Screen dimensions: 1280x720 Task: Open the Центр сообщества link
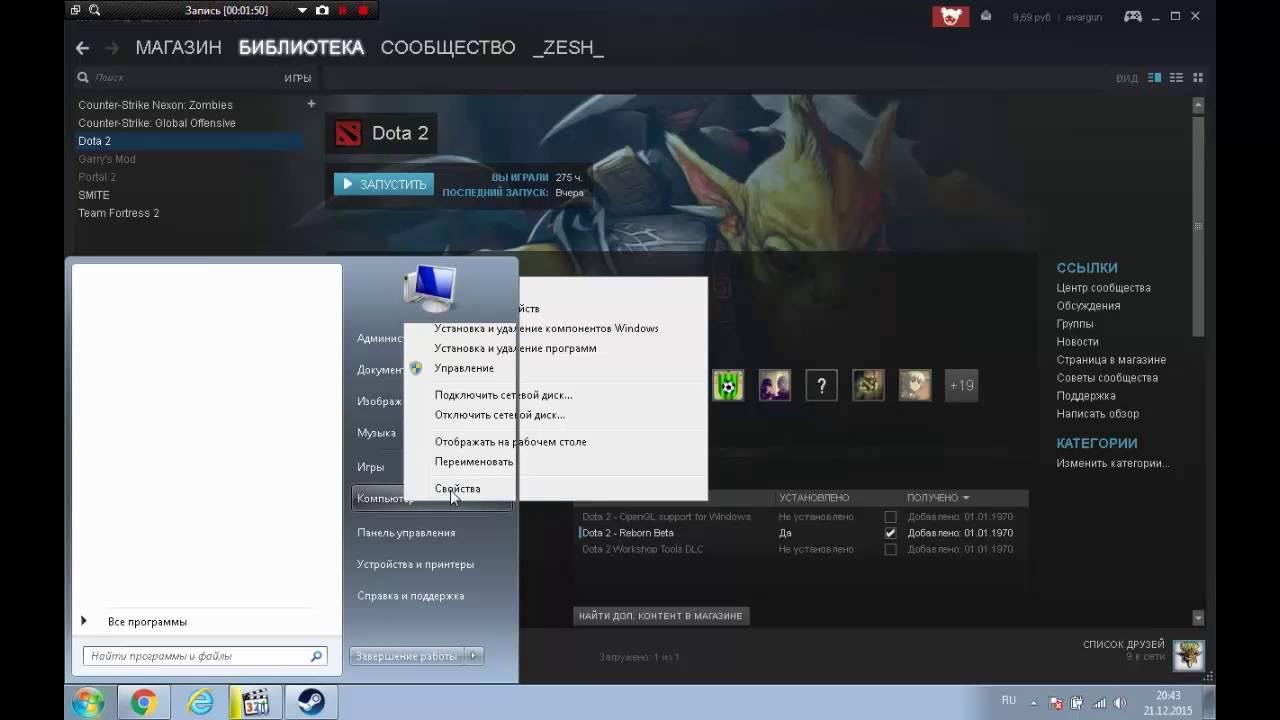(1103, 288)
